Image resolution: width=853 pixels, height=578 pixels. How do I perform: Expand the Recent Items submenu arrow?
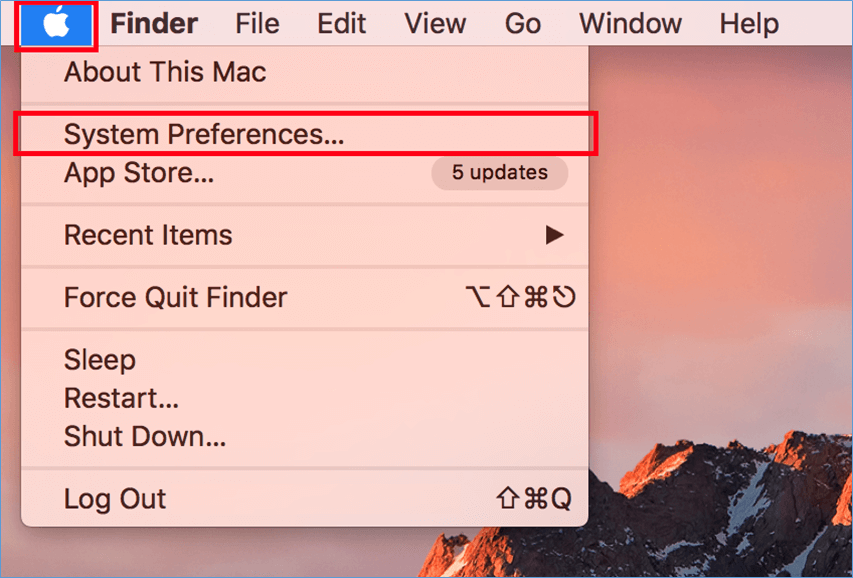point(554,235)
